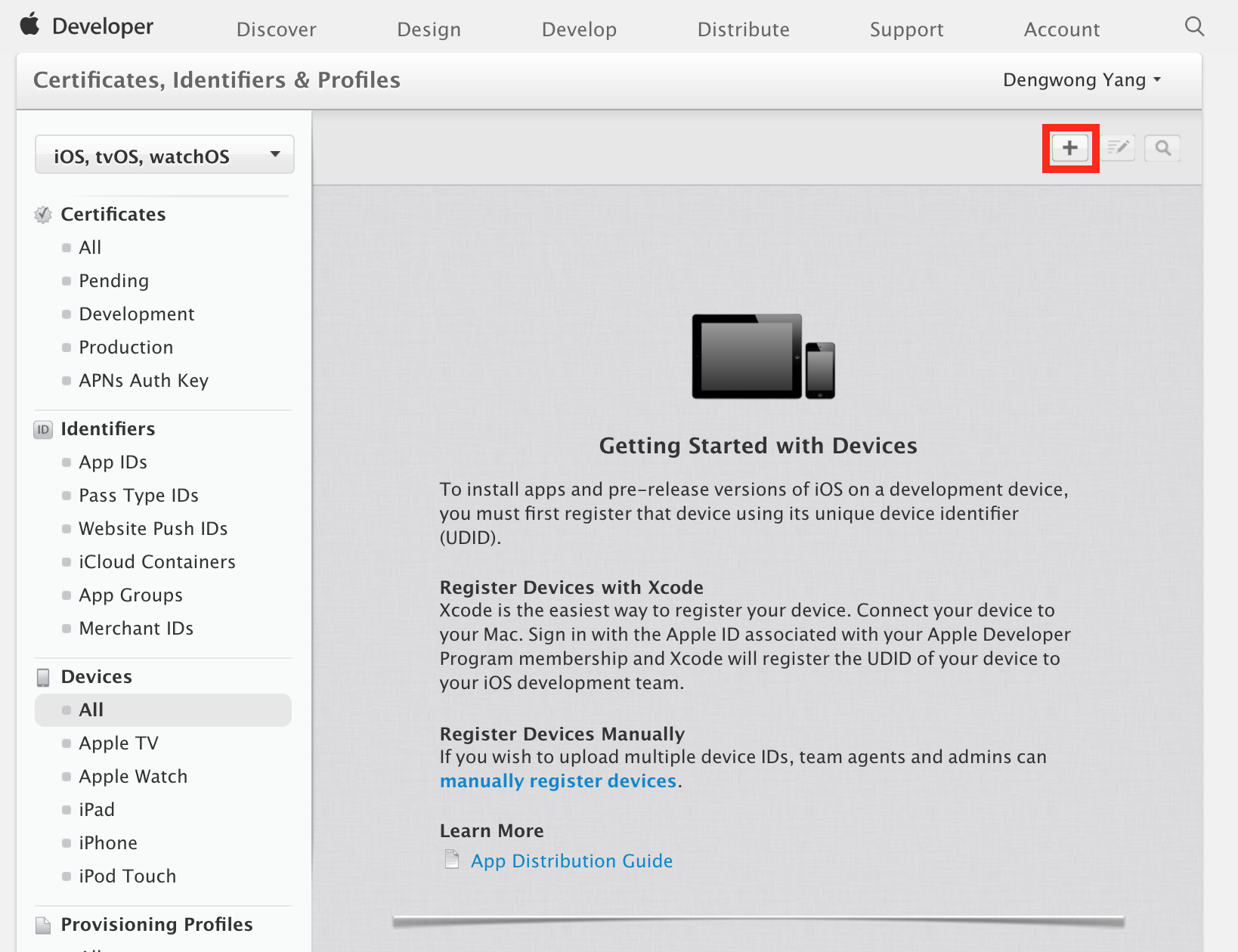Select iPad devices
The image size is (1238, 952).
[x=97, y=810]
